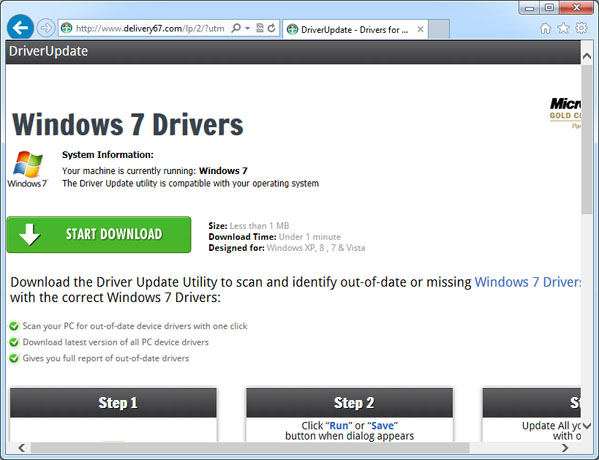The height and width of the screenshot is (460, 599).
Task: Click the horizontal scrollbar left arrow
Action: click(22, 448)
